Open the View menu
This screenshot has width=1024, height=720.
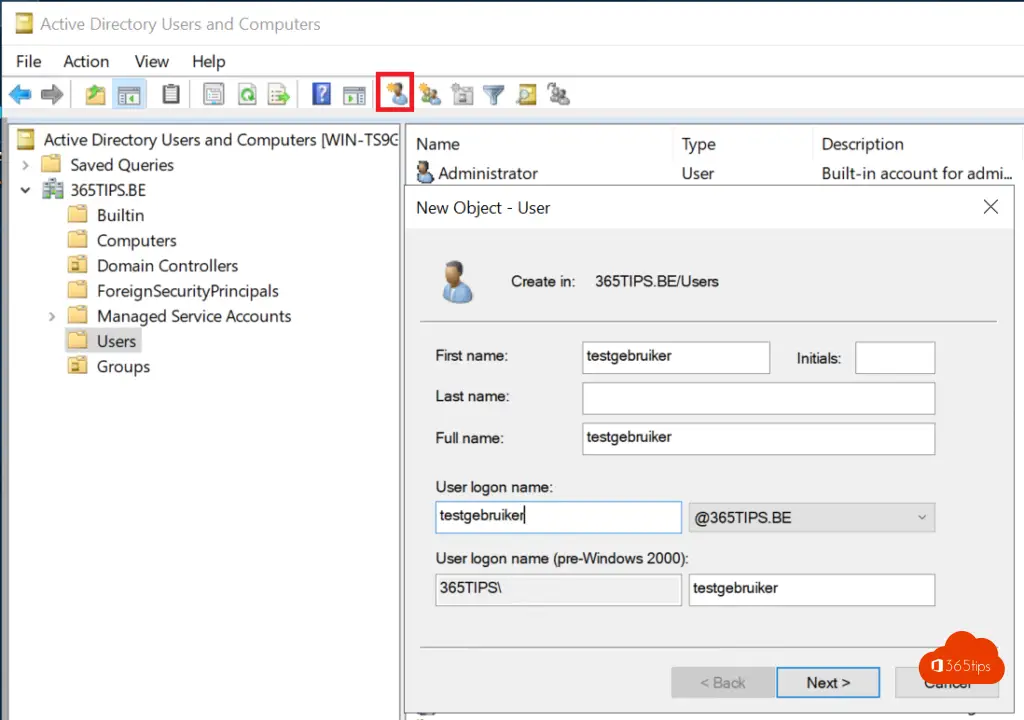coord(152,62)
